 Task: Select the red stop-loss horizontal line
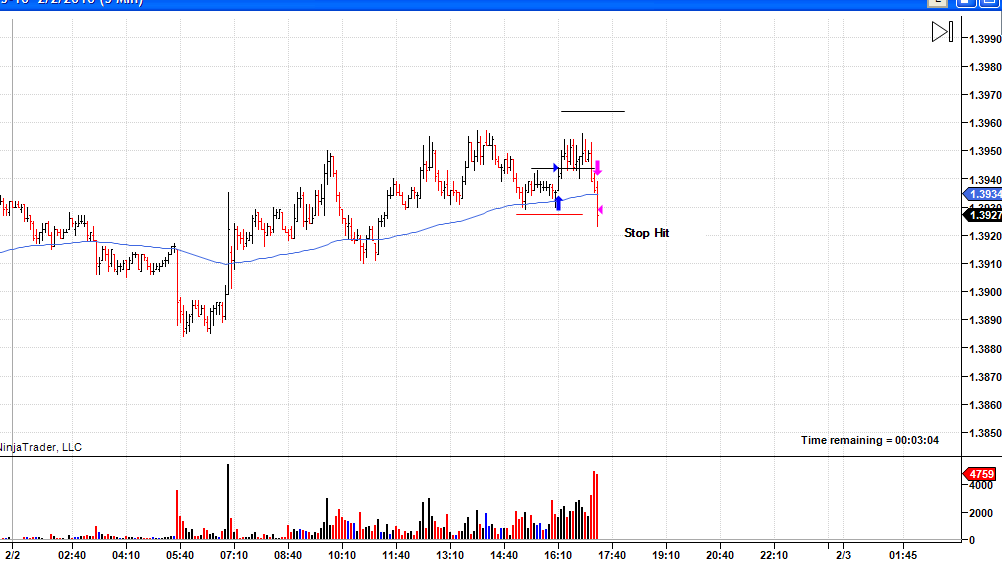[549, 214]
